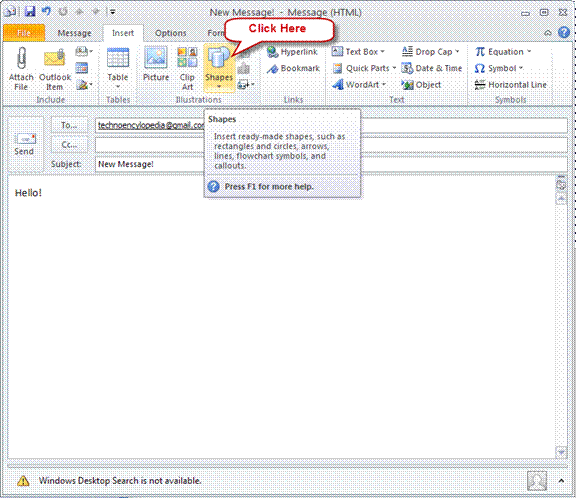Open the Text Box dropdown
Image resolution: width=576 pixels, height=498 pixels.
(x=382, y=52)
